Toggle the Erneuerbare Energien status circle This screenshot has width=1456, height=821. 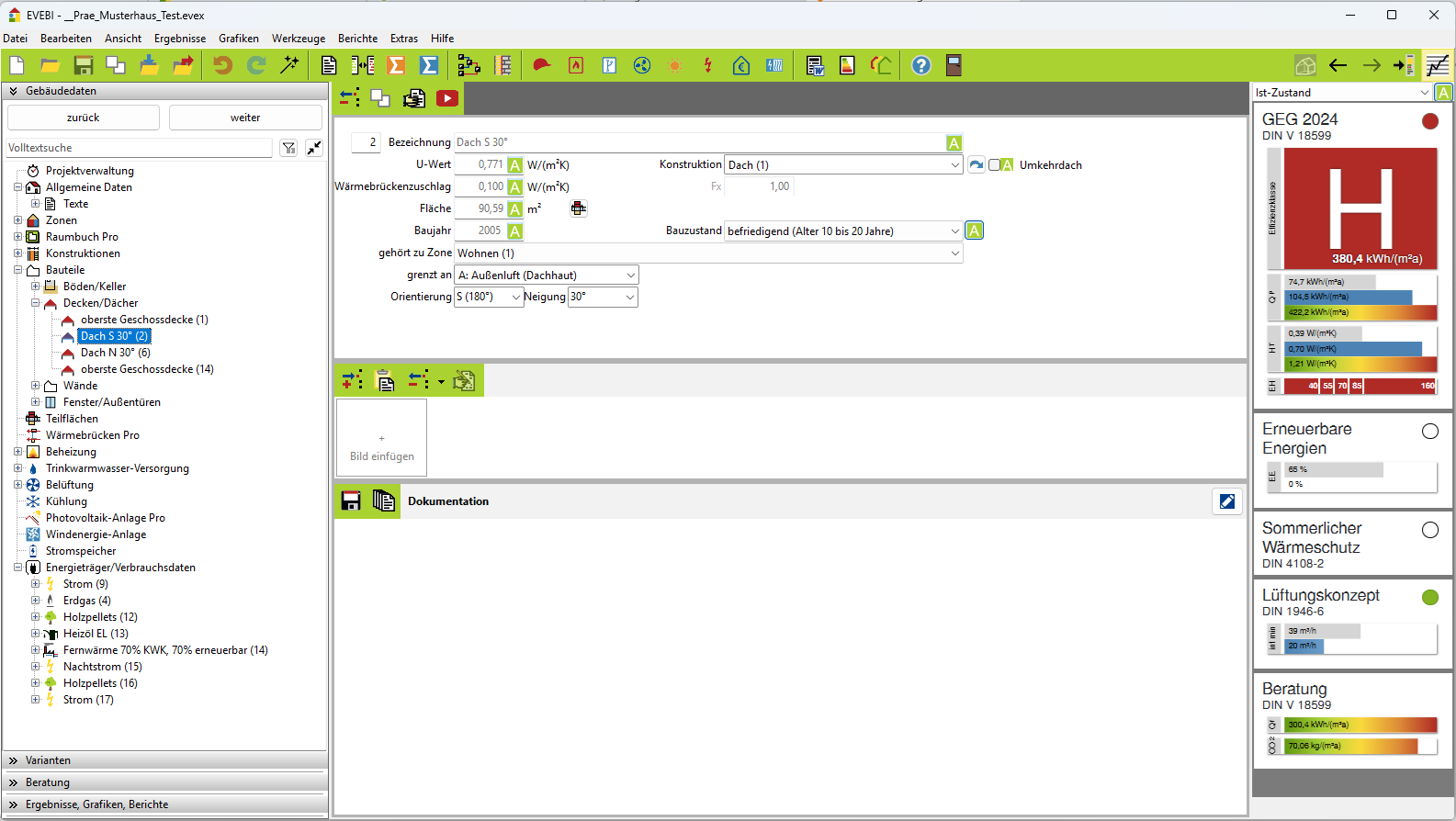tap(1429, 432)
